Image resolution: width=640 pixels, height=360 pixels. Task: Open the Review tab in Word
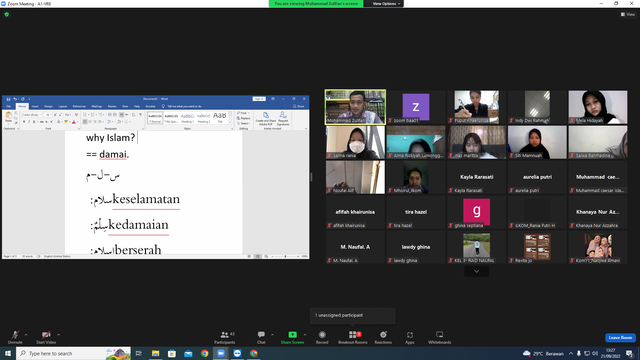(x=112, y=106)
